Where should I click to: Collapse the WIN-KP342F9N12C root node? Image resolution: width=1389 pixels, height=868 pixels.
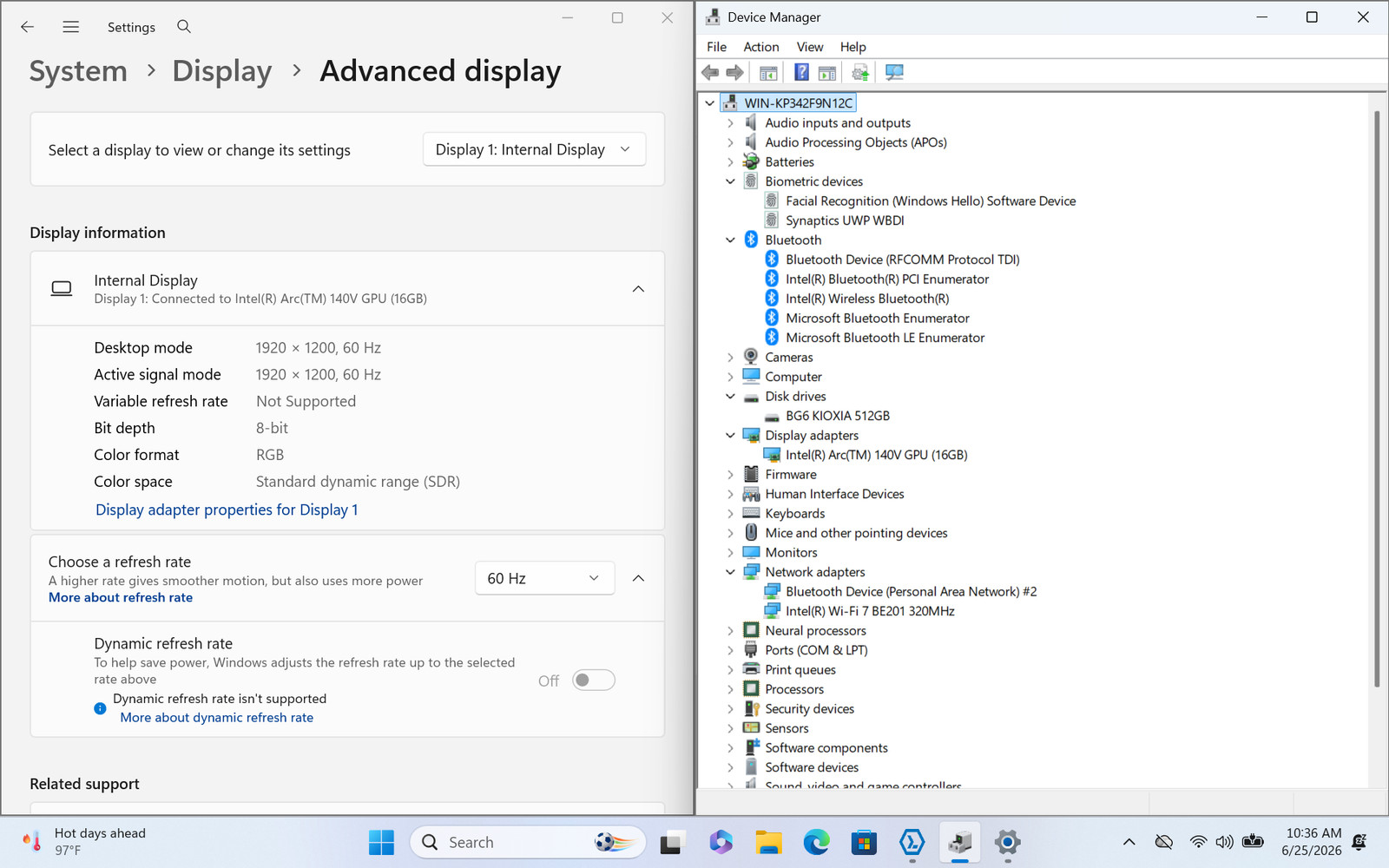[710, 103]
